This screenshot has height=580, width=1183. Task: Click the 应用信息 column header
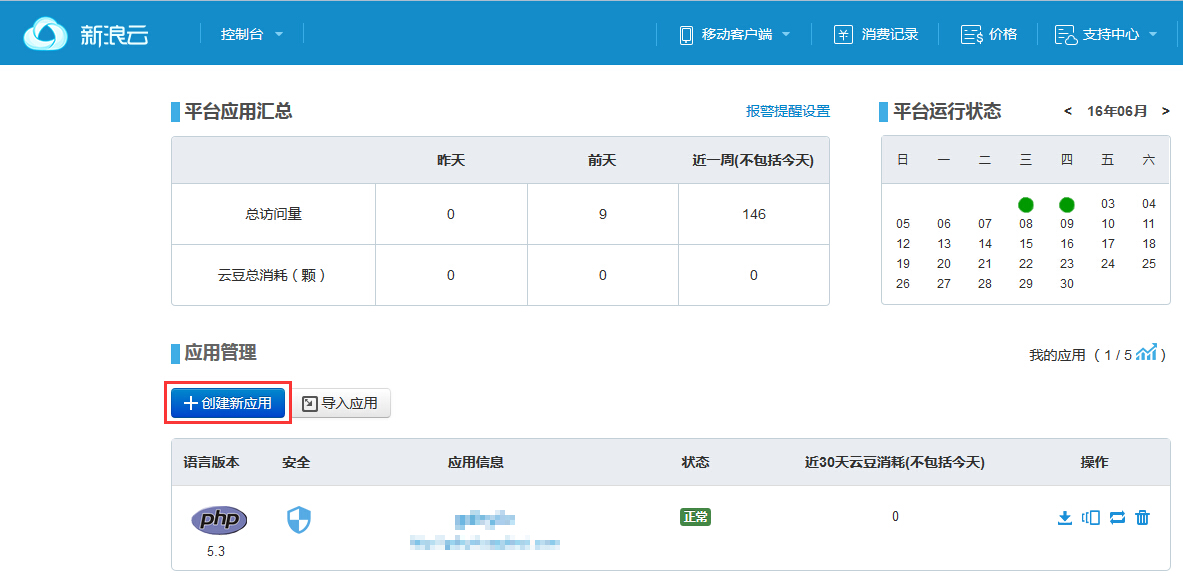(x=475, y=462)
